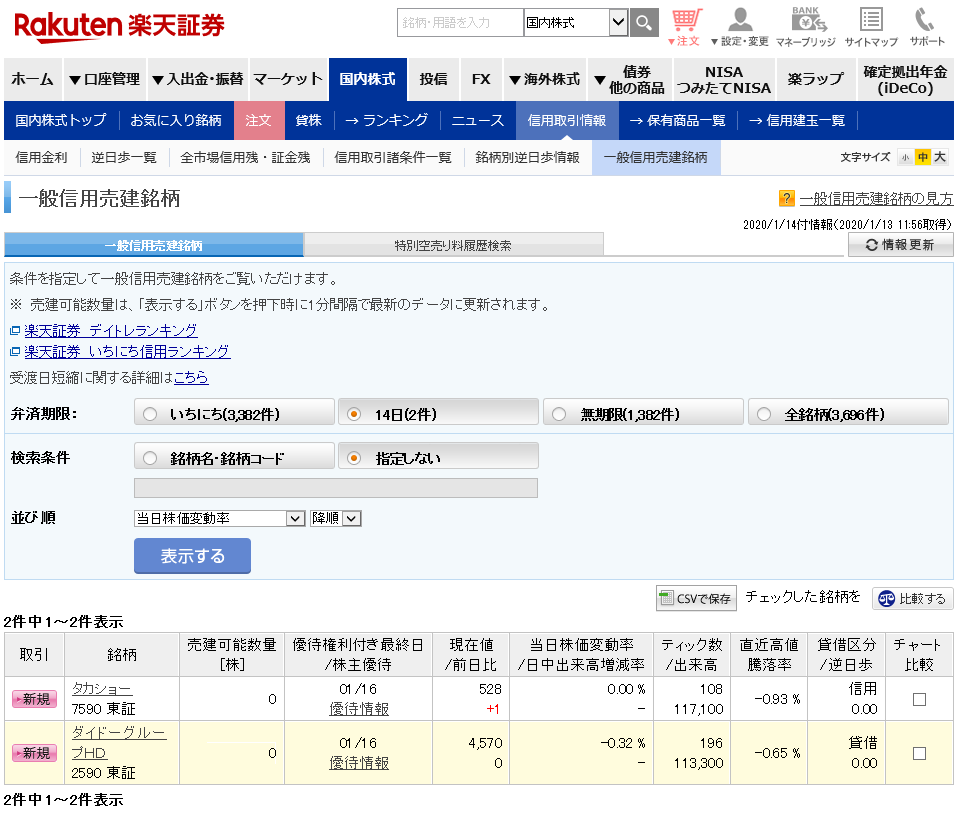The height and width of the screenshot is (813, 959).
Task: Open 楽天証券 いちにち信用ランキング link
Action: point(127,352)
